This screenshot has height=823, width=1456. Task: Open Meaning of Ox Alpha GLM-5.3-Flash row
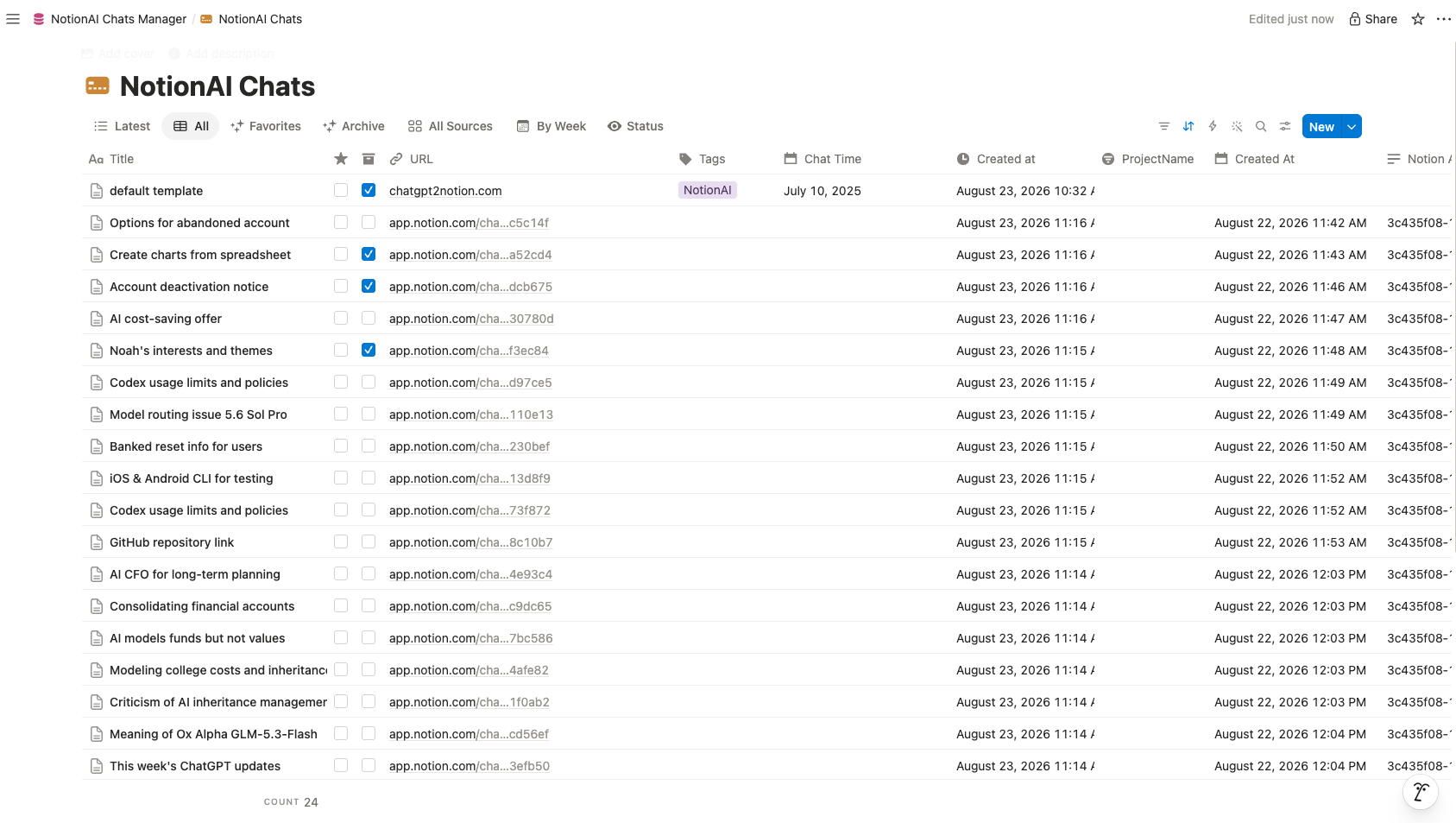[x=213, y=734]
